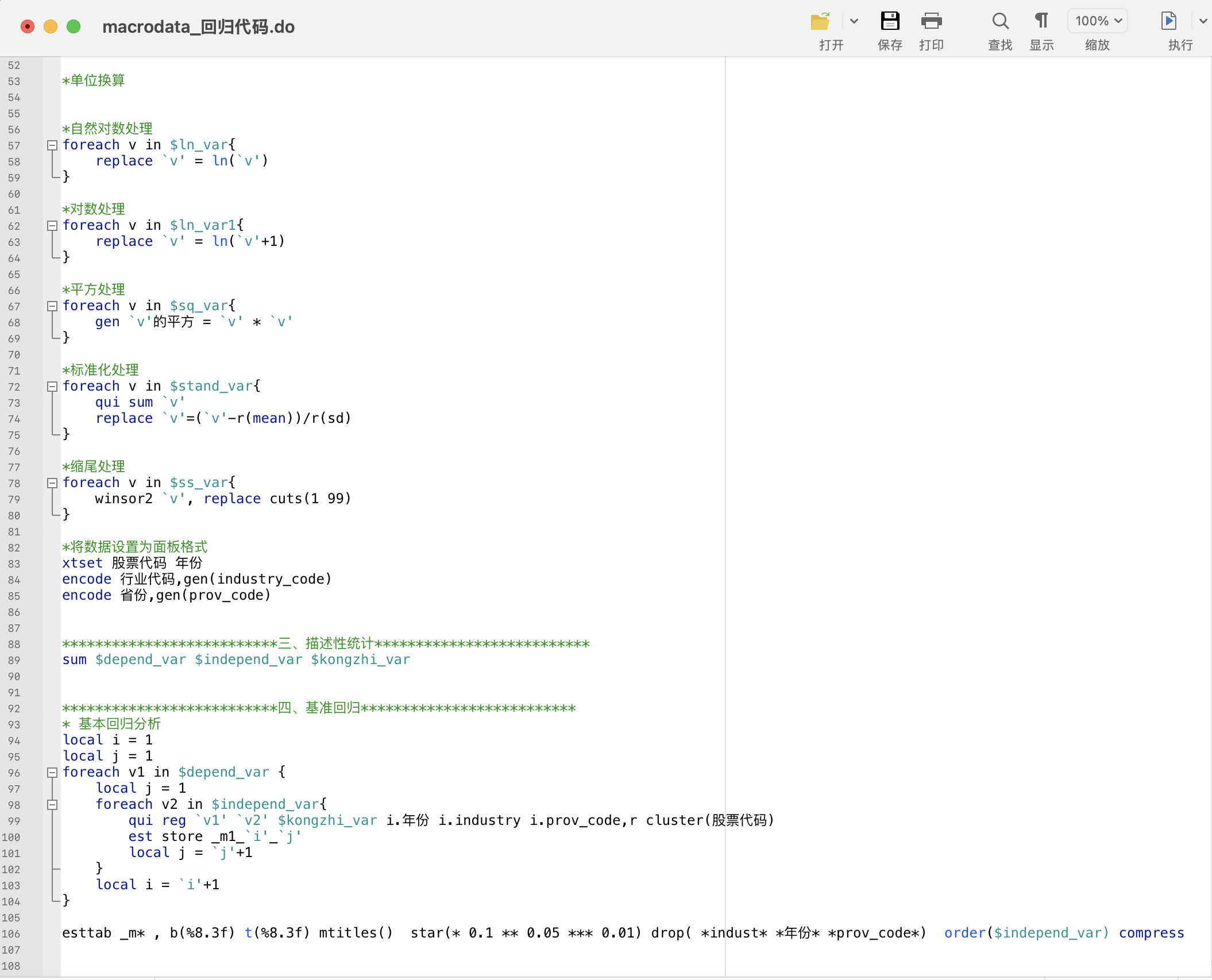
Task: Place cursor on gen `v'的平方 line
Action: (194, 322)
